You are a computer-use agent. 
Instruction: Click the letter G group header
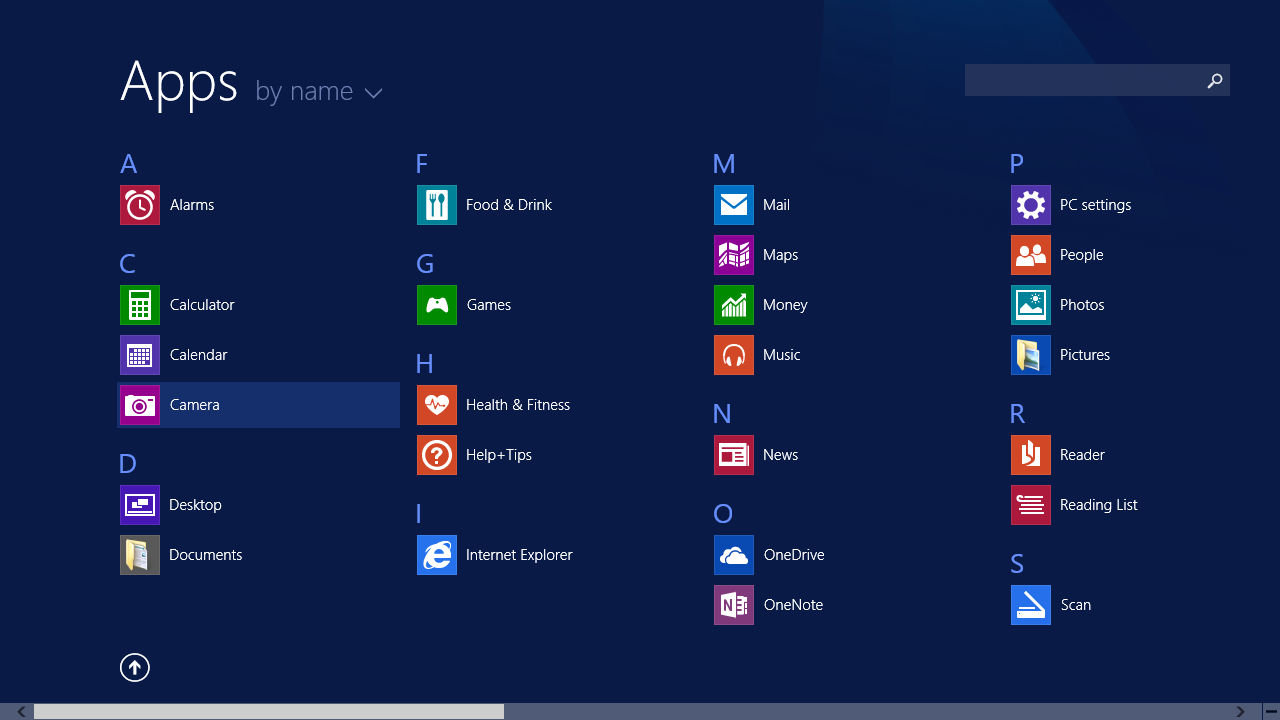[x=425, y=264]
